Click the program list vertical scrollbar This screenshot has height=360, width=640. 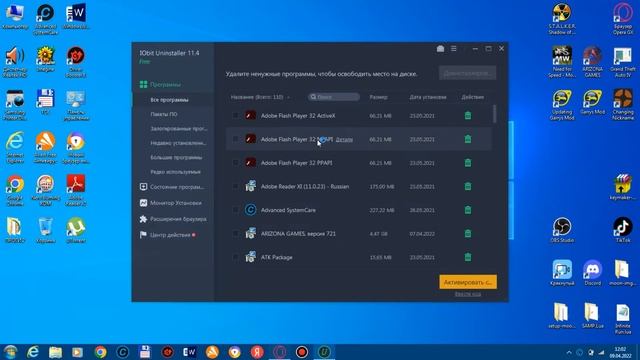coord(495,113)
